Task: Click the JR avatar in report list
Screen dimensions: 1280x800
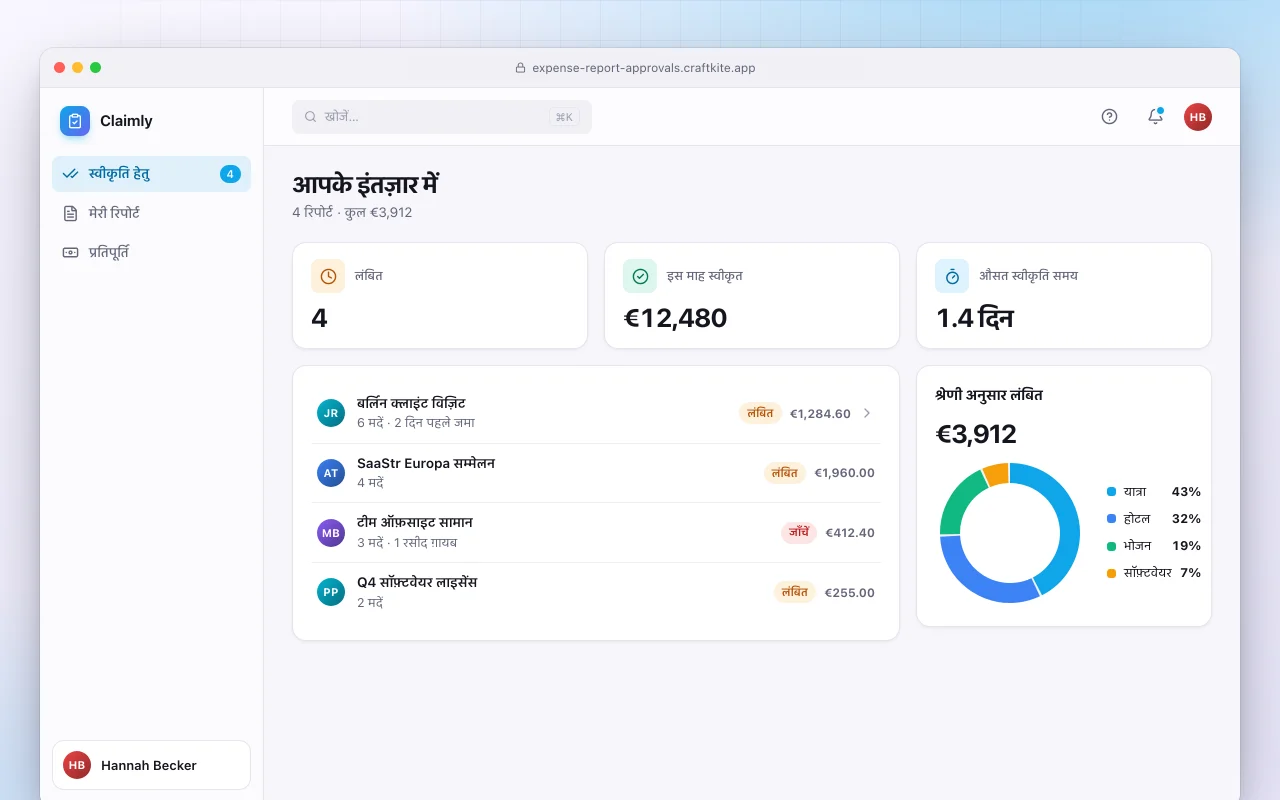Action: pos(331,413)
